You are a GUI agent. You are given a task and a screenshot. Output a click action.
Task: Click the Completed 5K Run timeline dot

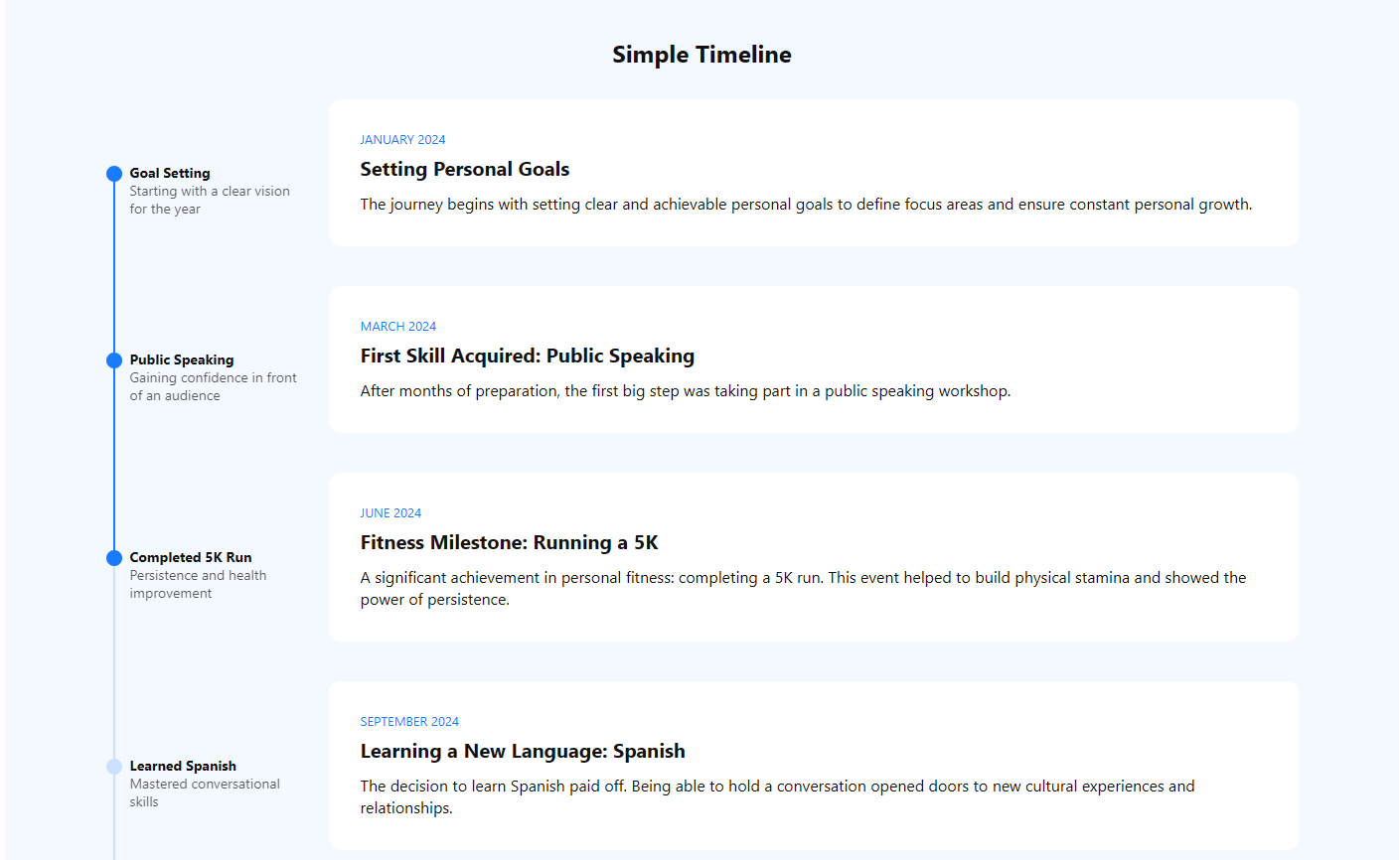coord(114,558)
